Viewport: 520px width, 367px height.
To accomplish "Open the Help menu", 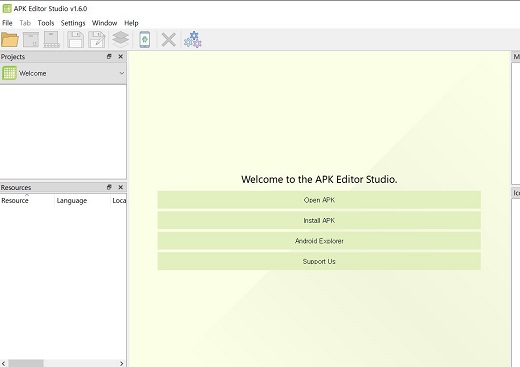I will pyautogui.click(x=131, y=23).
